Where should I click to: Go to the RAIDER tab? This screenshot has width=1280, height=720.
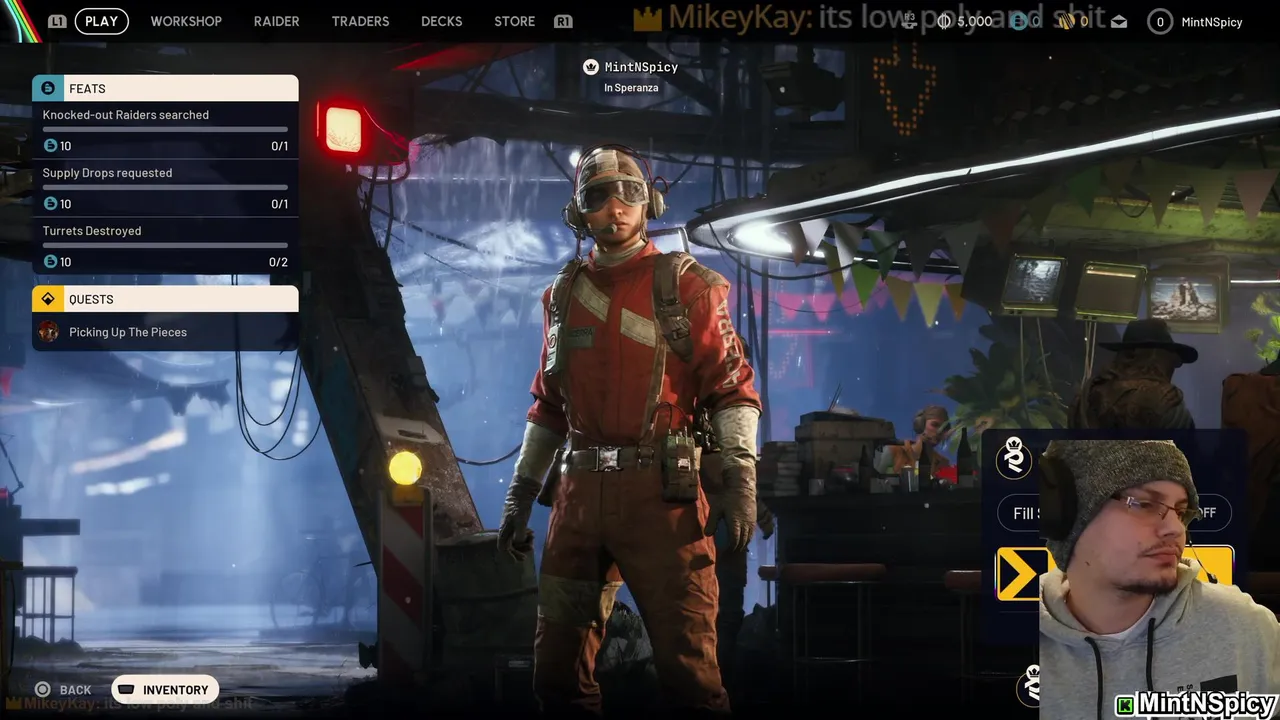point(276,21)
